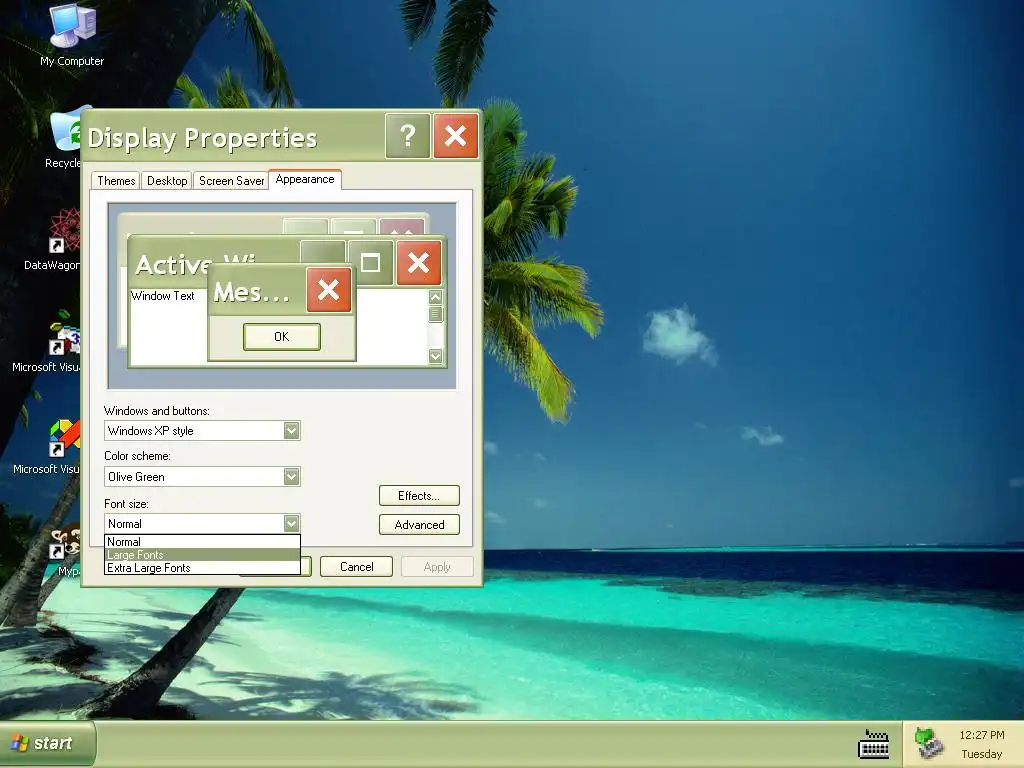Expand the Color scheme dropdown arrow

(291, 477)
